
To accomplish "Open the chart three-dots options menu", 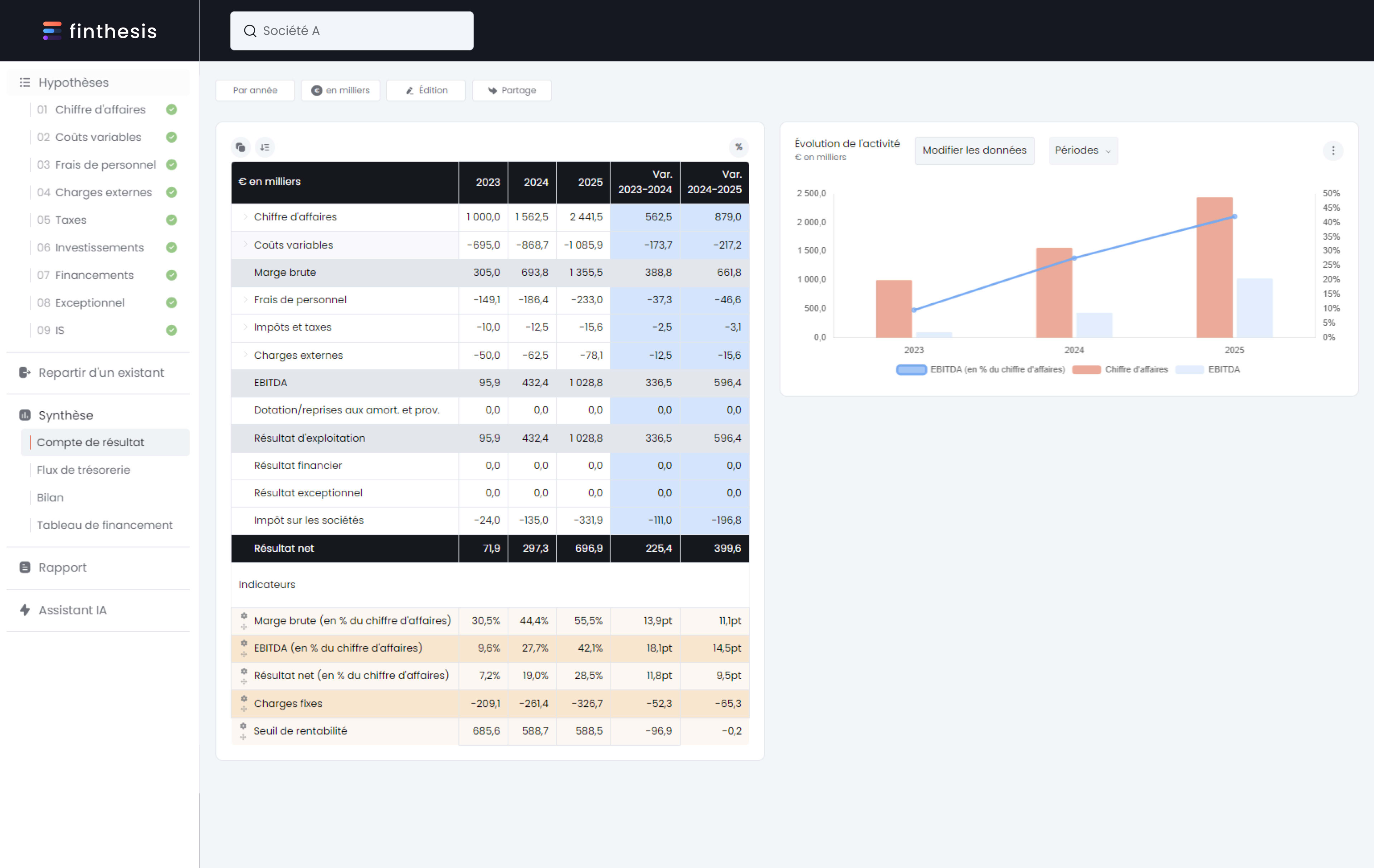I will 1333,151.
